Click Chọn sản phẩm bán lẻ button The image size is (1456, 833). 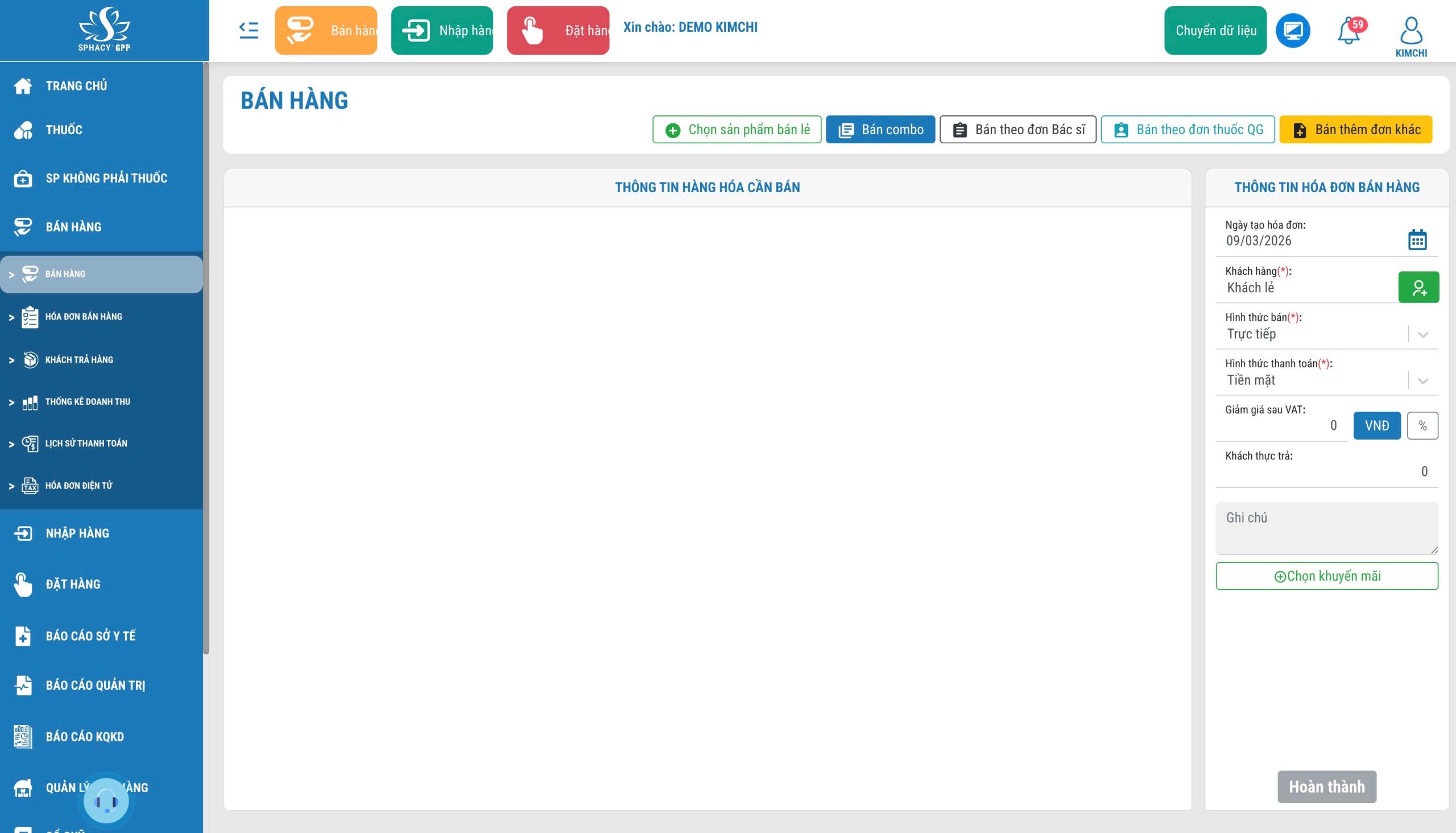tap(737, 130)
